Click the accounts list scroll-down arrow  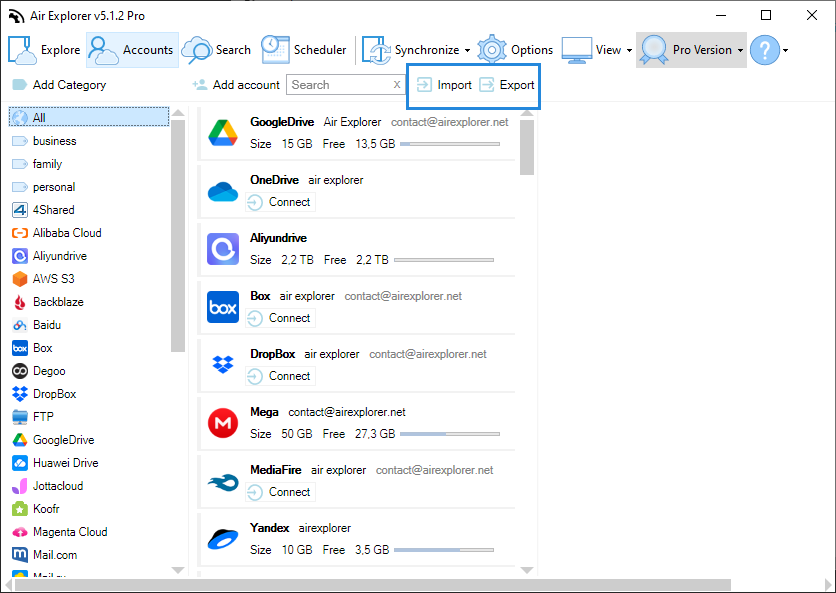point(527,570)
